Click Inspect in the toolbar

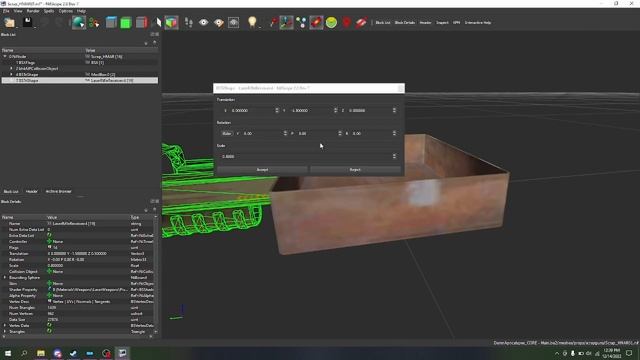[442, 22]
